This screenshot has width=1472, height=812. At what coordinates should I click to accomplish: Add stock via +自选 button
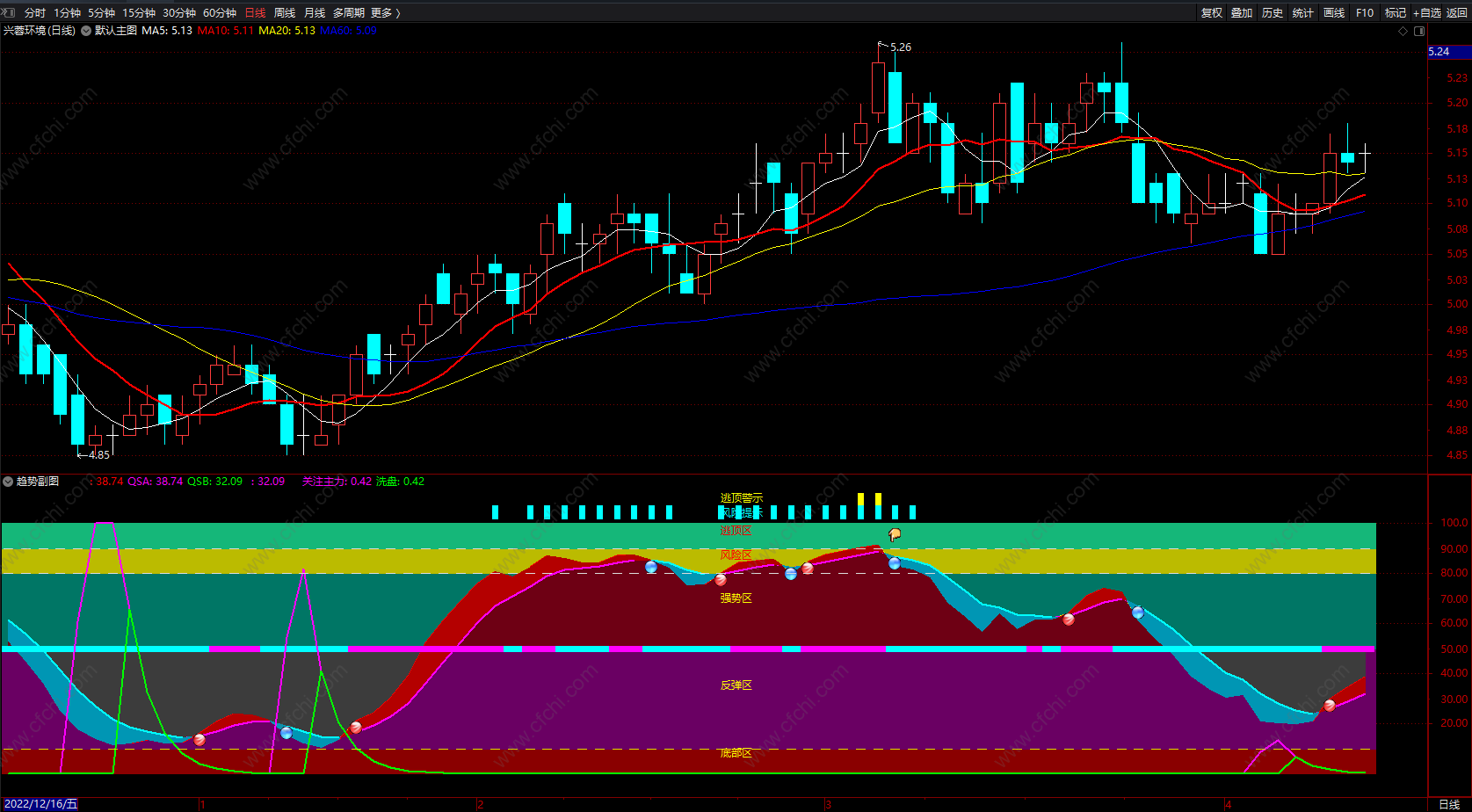1427,13
